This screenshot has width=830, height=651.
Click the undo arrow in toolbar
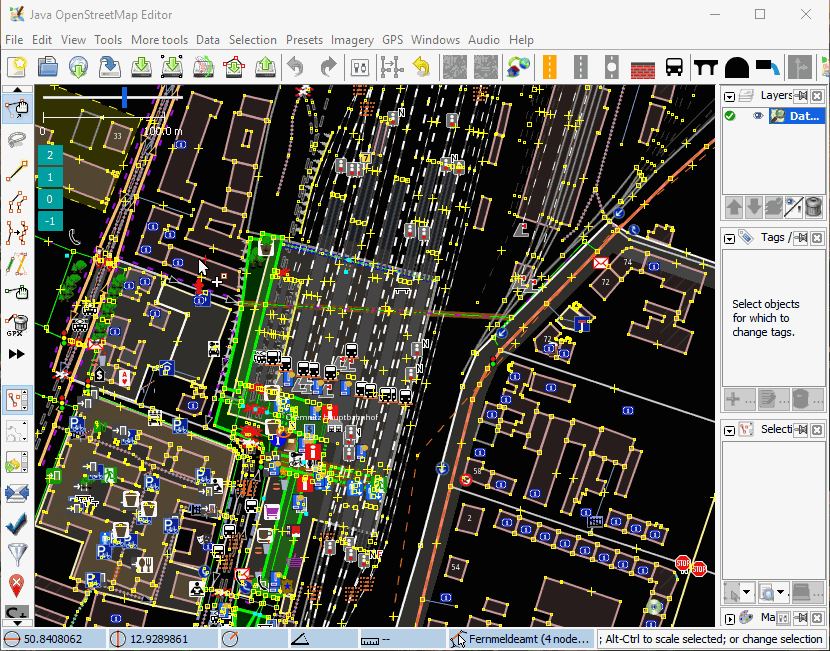pos(295,67)
